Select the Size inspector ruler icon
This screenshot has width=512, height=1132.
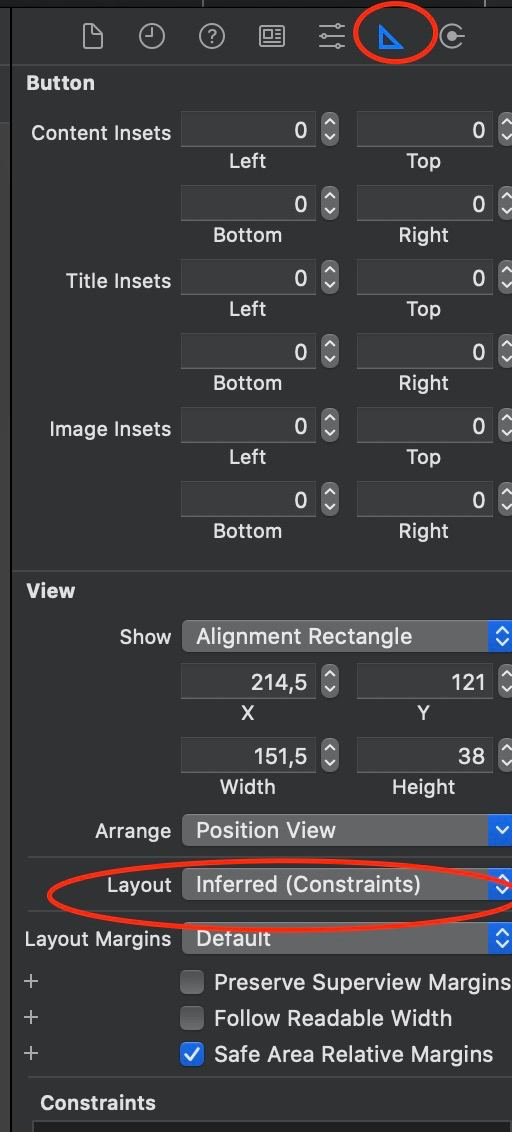click(x=392, y=35)
